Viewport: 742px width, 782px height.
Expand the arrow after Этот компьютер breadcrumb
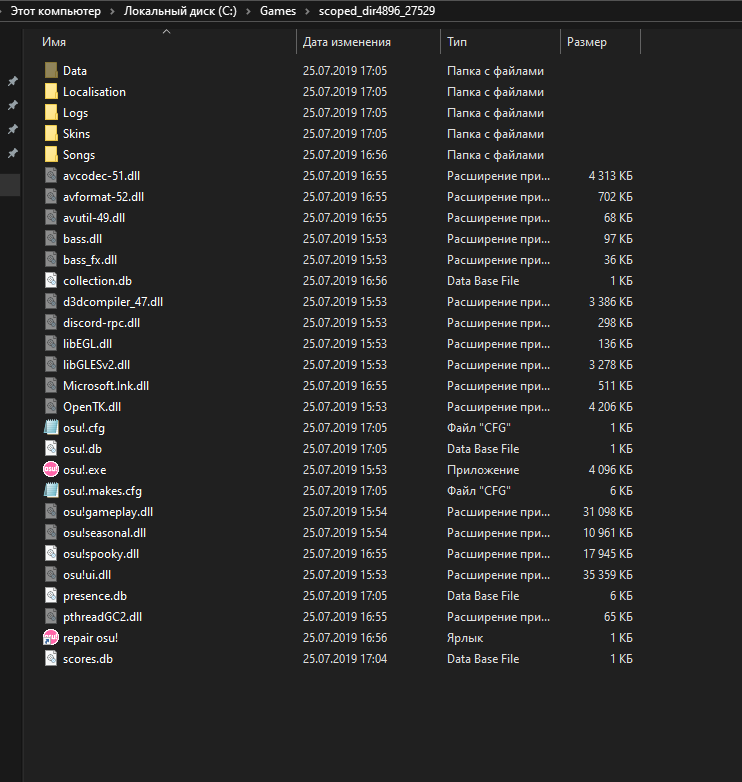tap(112, 11)
